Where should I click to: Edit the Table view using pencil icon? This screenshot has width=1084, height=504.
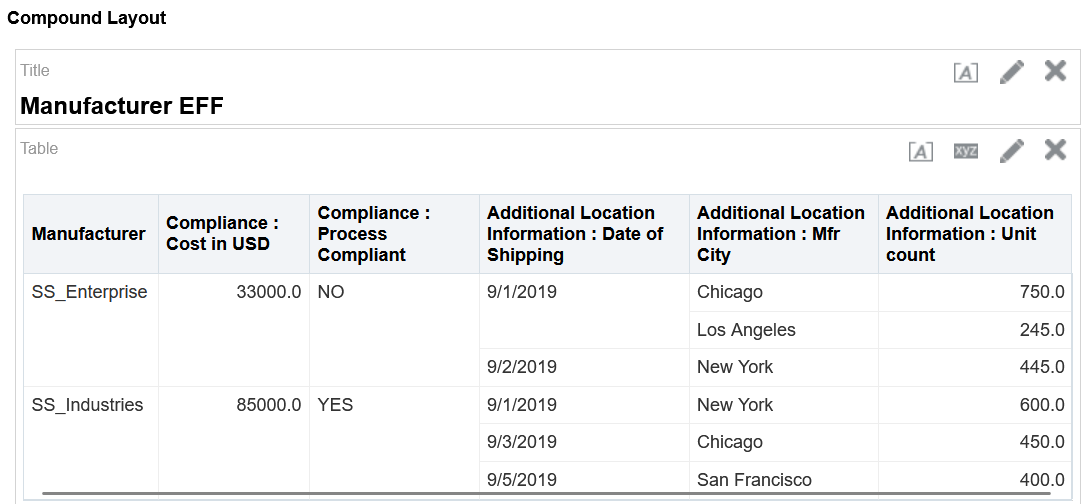tap(1012, 150)
